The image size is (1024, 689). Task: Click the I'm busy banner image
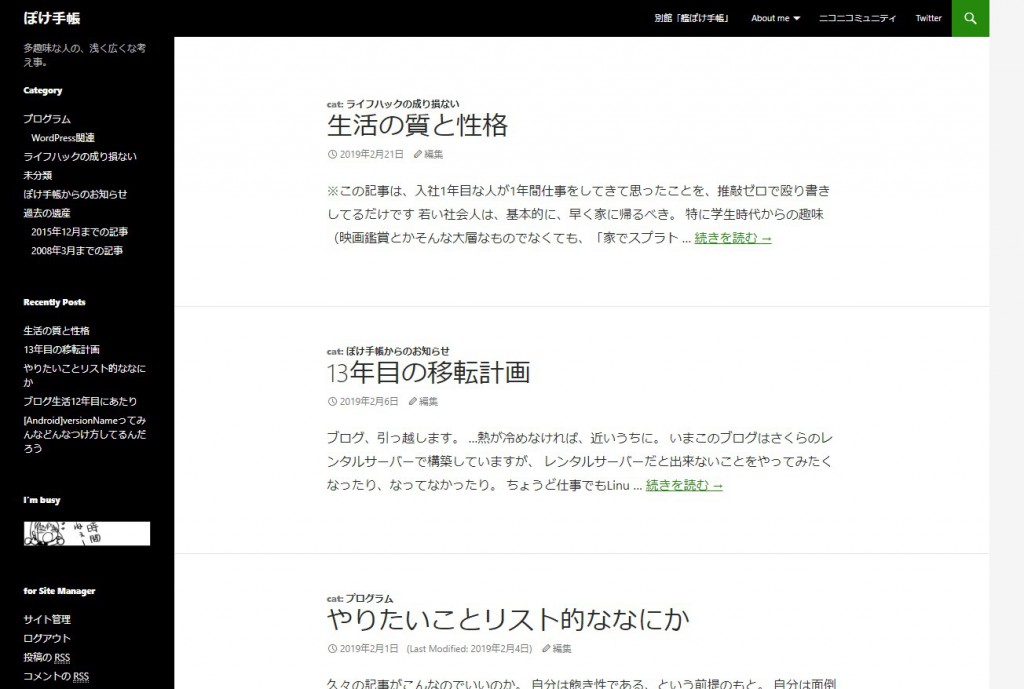[x=87, y=534]
